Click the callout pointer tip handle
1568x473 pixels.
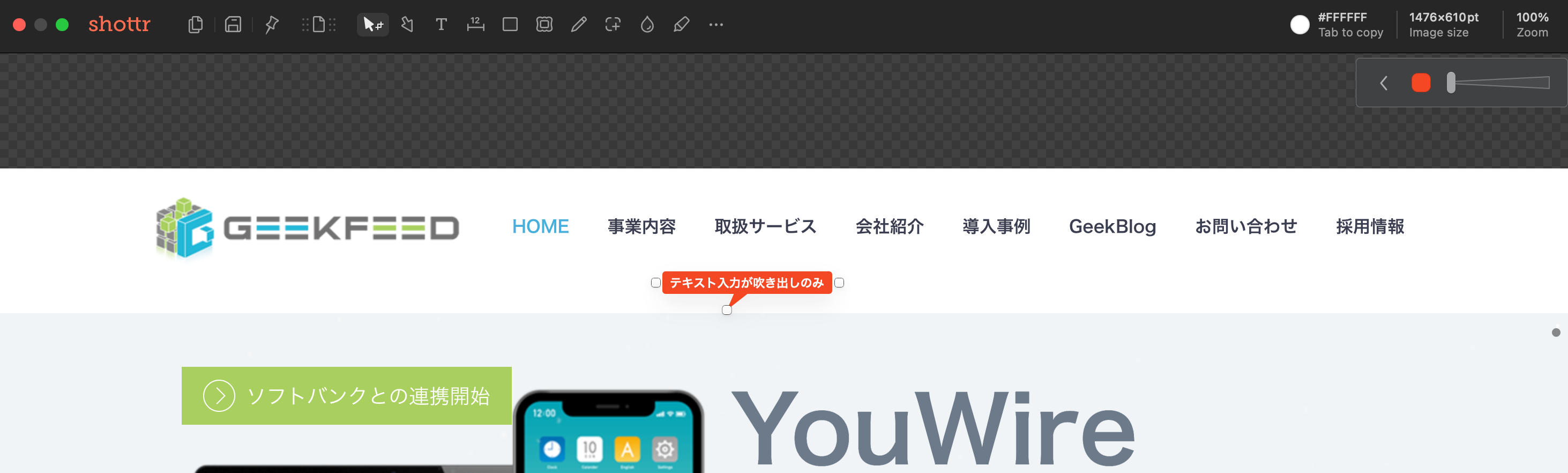pos(727,309)
